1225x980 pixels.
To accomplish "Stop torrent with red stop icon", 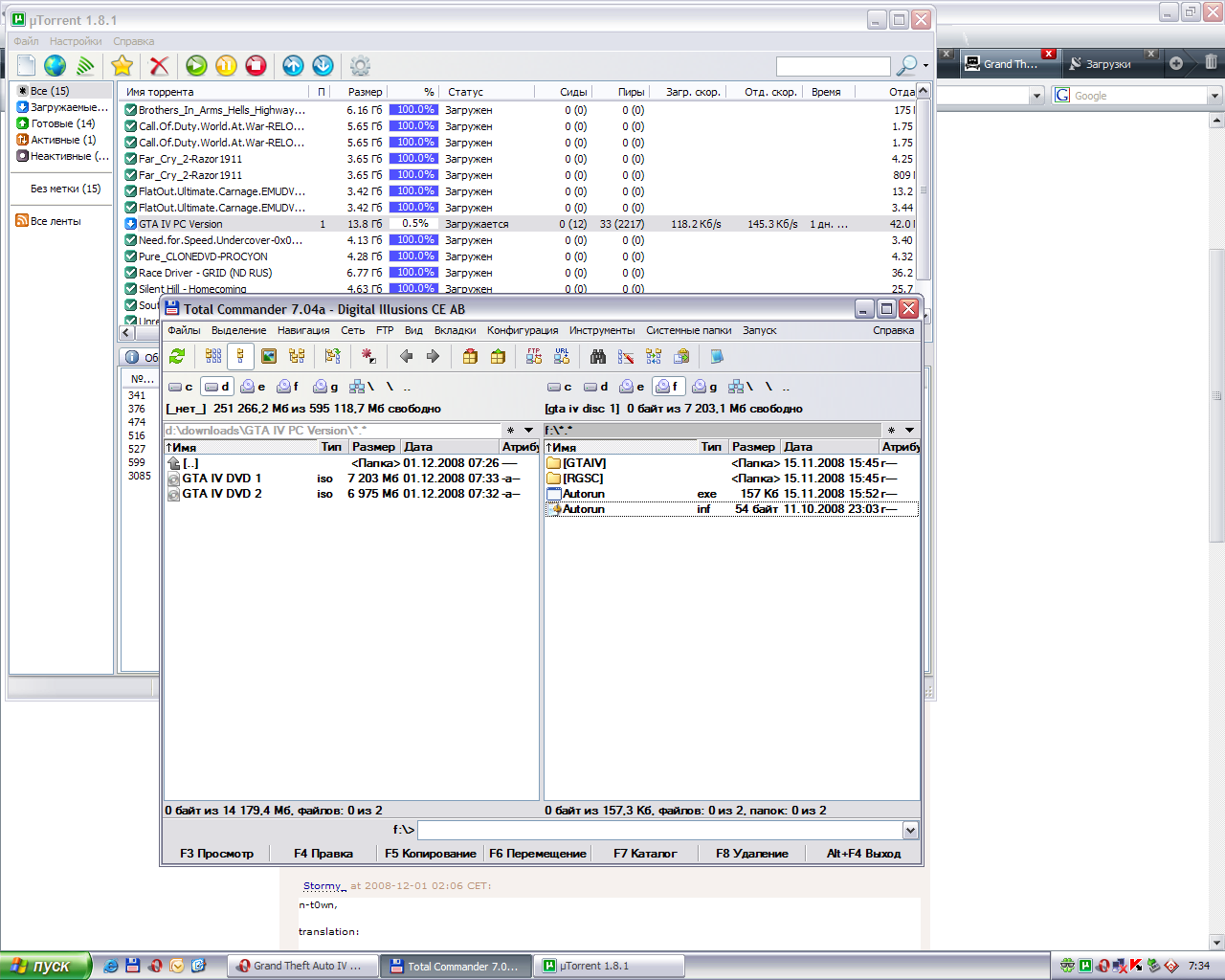I will click(256, 65).
